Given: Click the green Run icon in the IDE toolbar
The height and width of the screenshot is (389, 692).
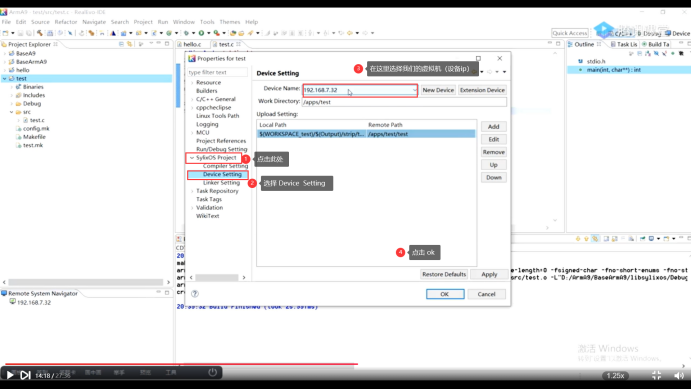Looking at the screenshot, I should [201, 33].
